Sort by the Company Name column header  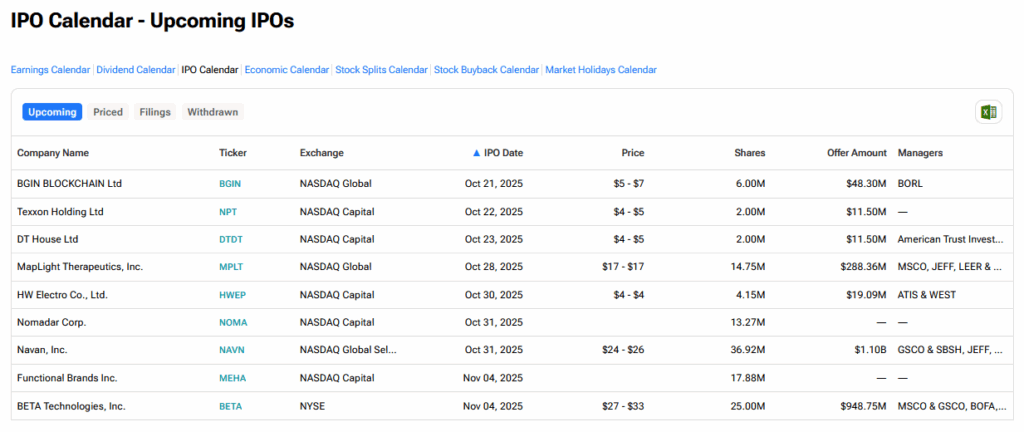[53, 153]
